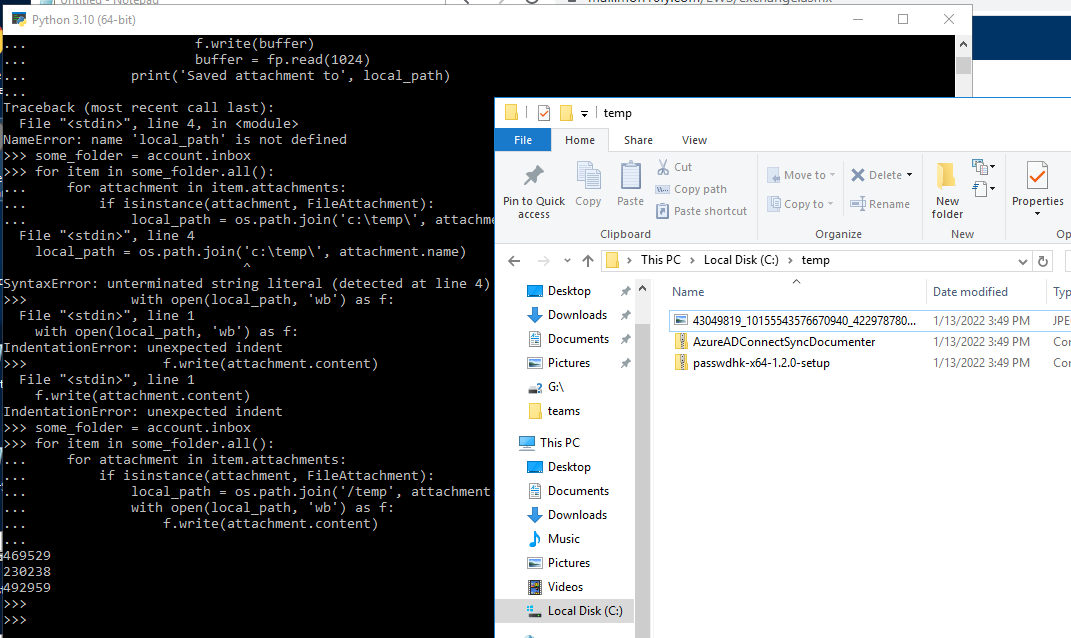1071x638 pixels.
Task: Switch to the Share ribbon tab
Action: pos(638,140)
